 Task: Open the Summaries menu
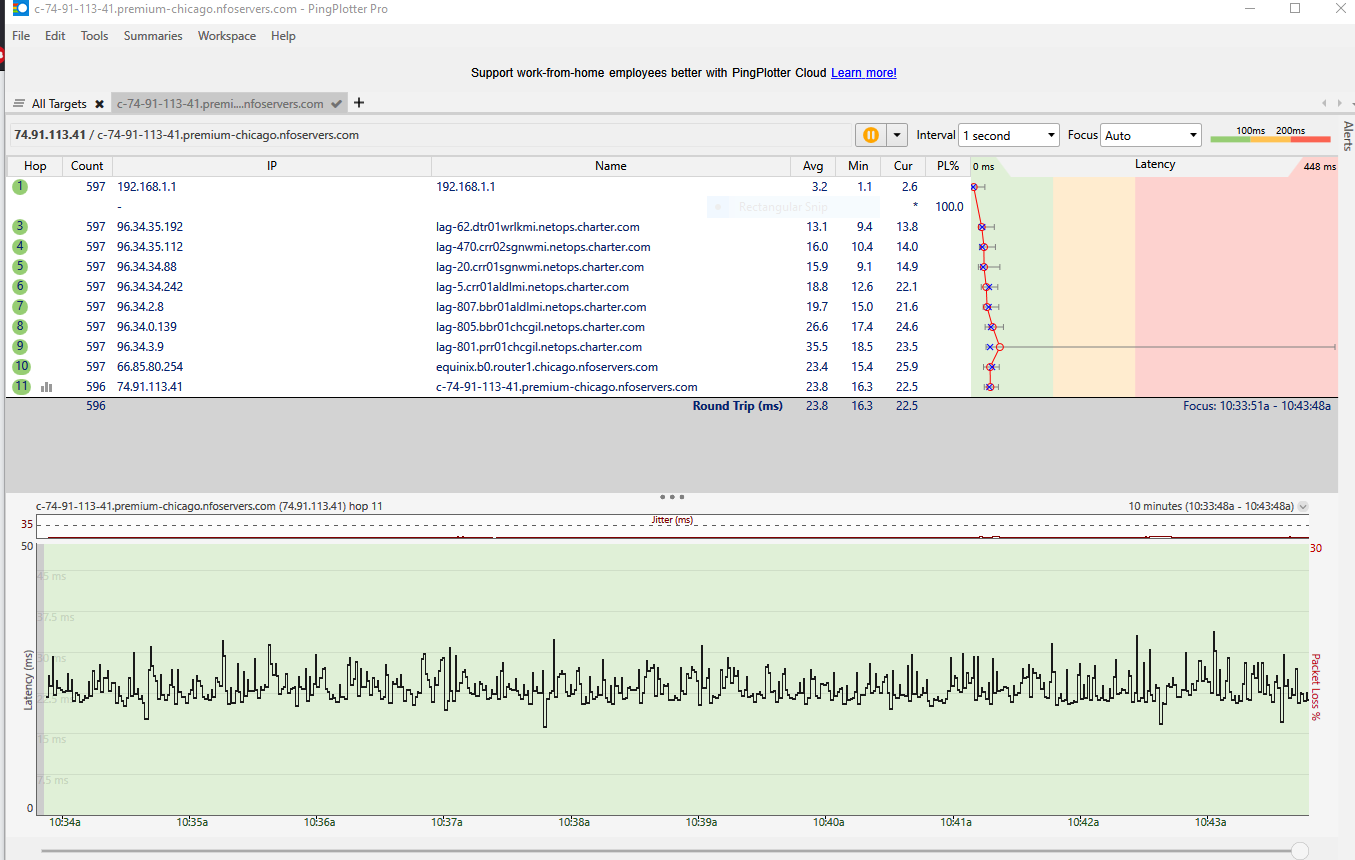[153, 36]
